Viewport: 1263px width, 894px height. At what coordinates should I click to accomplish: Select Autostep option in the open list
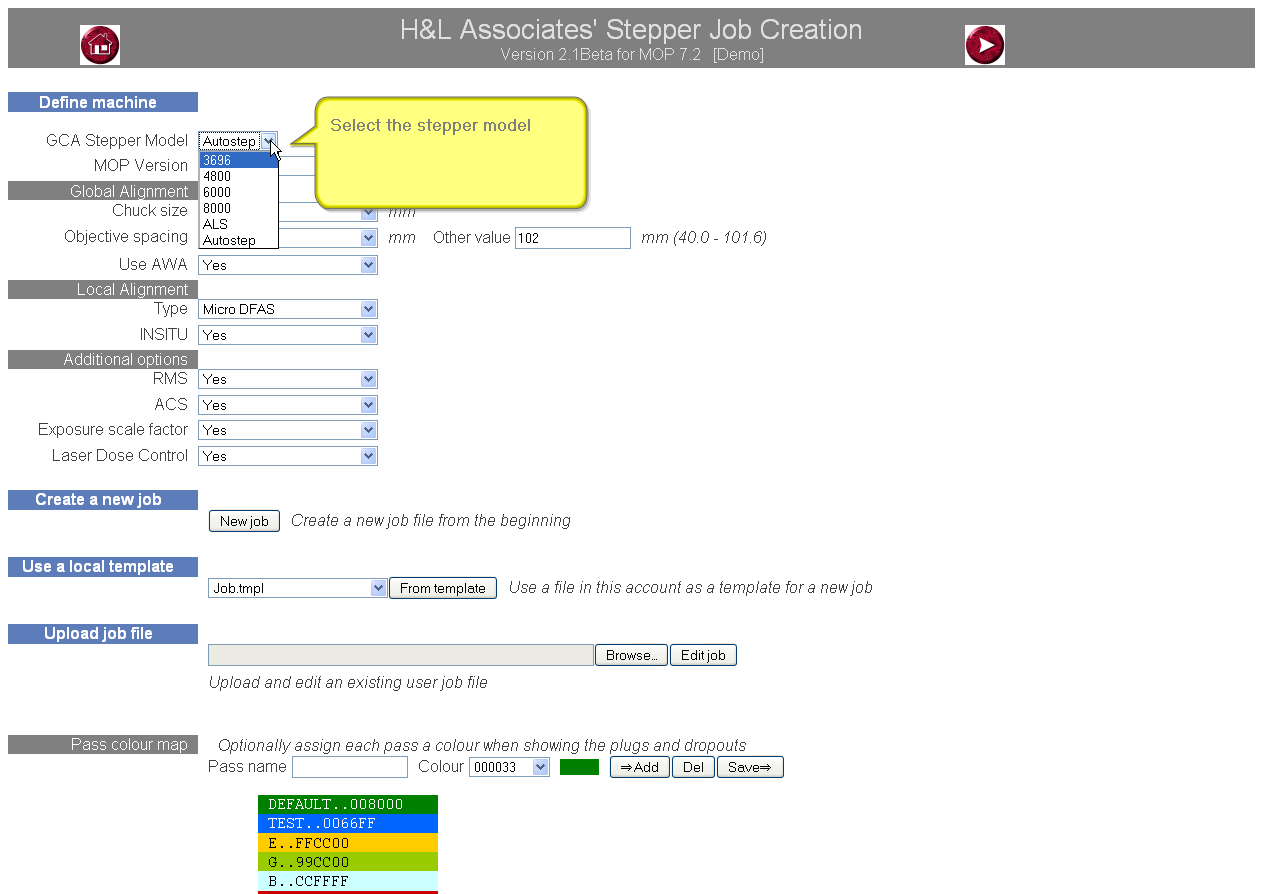(x=239, y=240)
